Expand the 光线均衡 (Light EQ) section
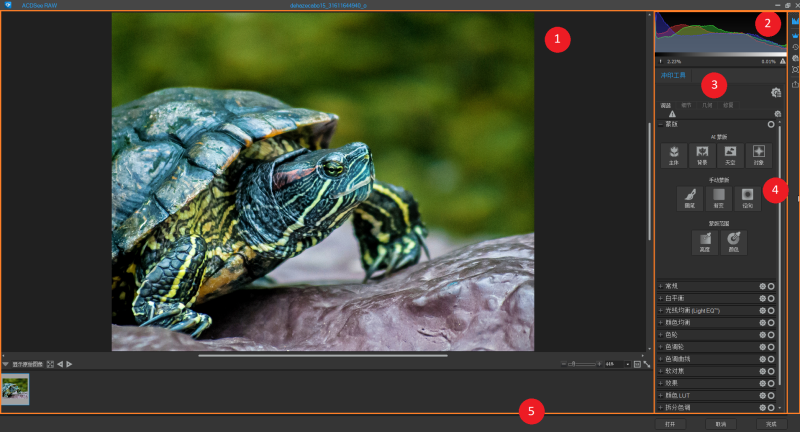 click(660, 310)
